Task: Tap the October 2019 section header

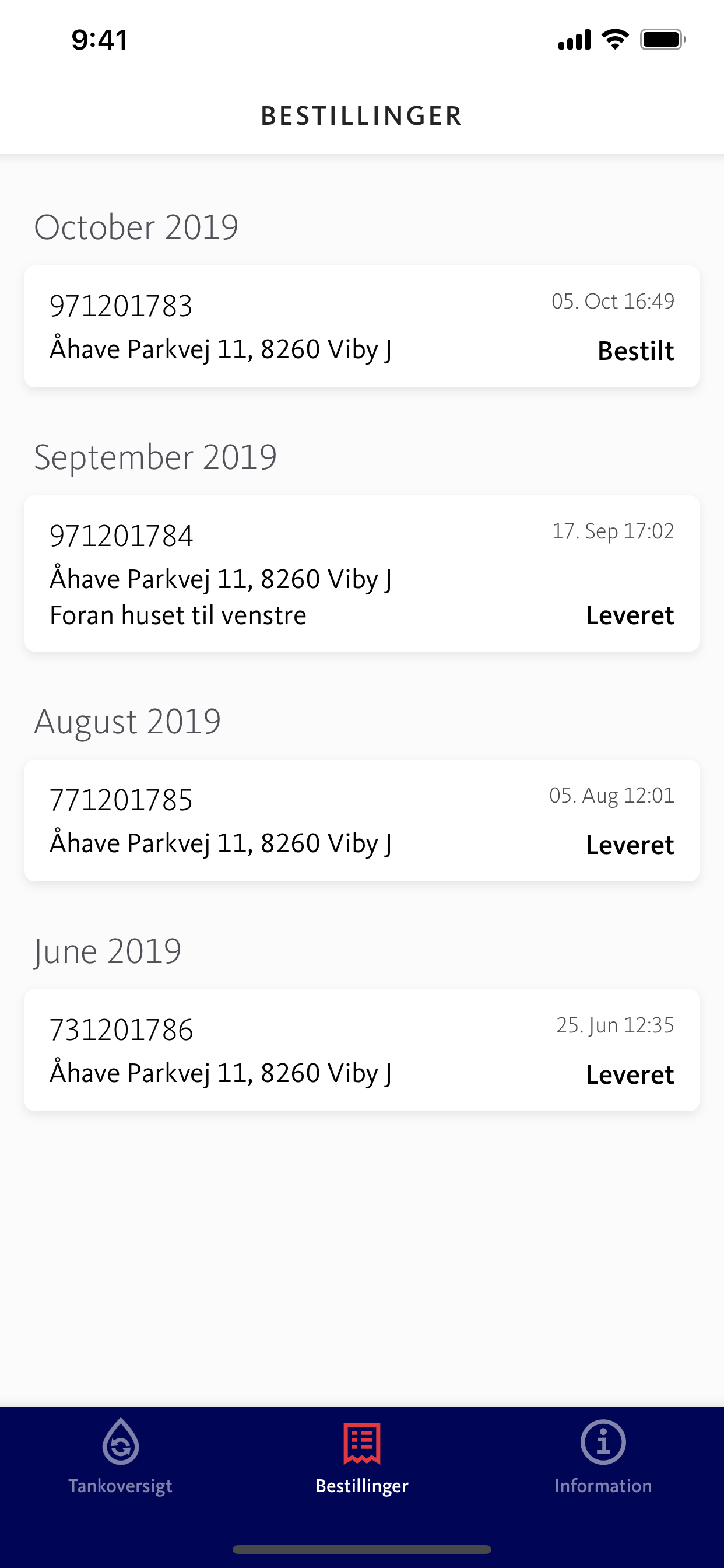Action: 136,227
